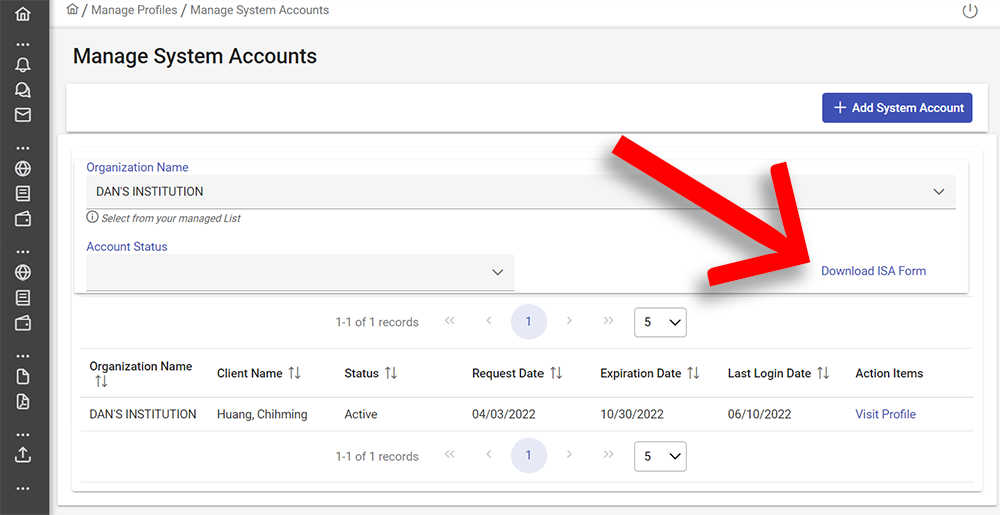Click the breadcrumb home icon
Screen dimensions: 1000x515
pyautogui.click(x=73, y=10)
